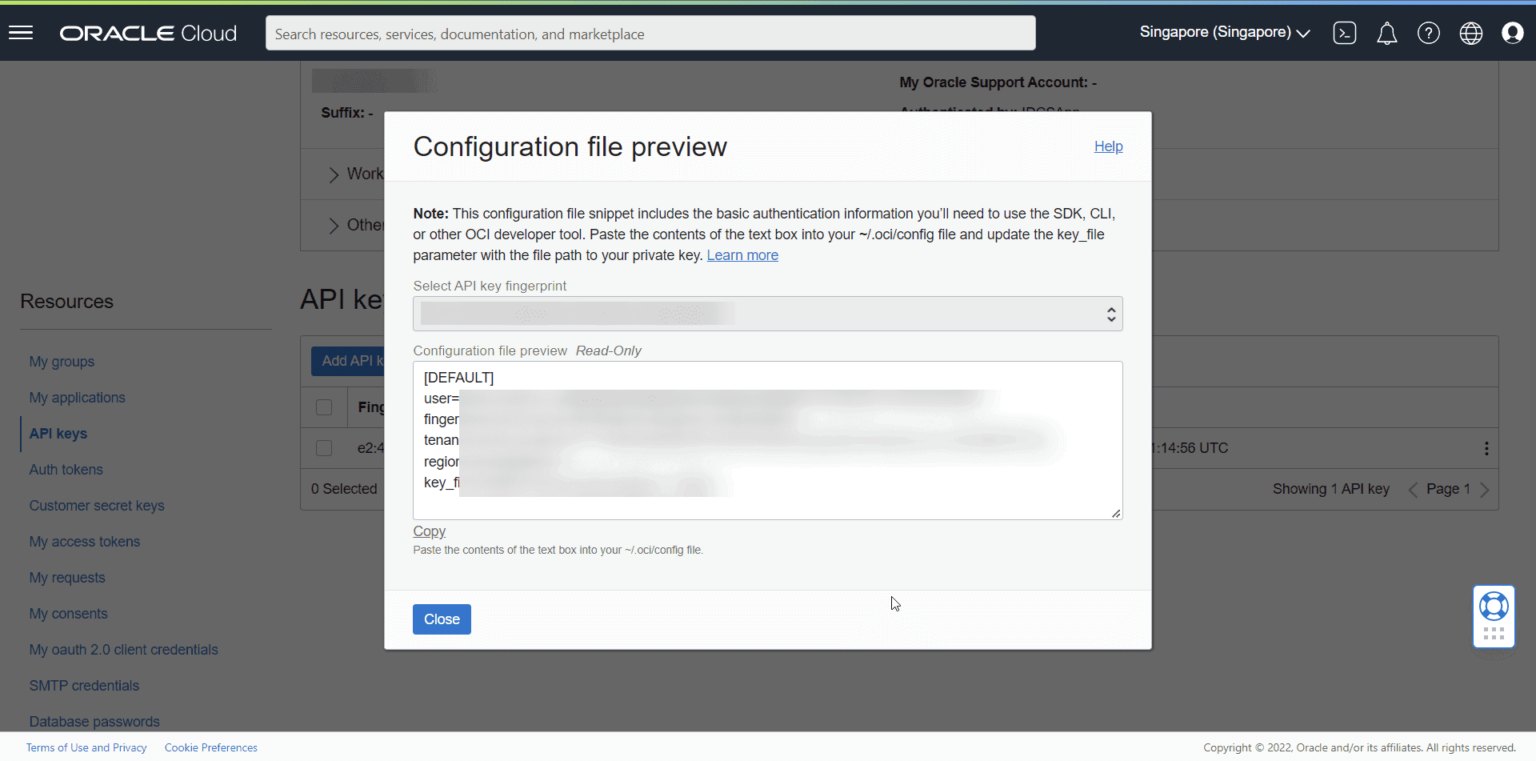The width and height of the screenshot is (1536, 761).
Task: Open the notifications bell
Action: click(x=1387, y=32)
